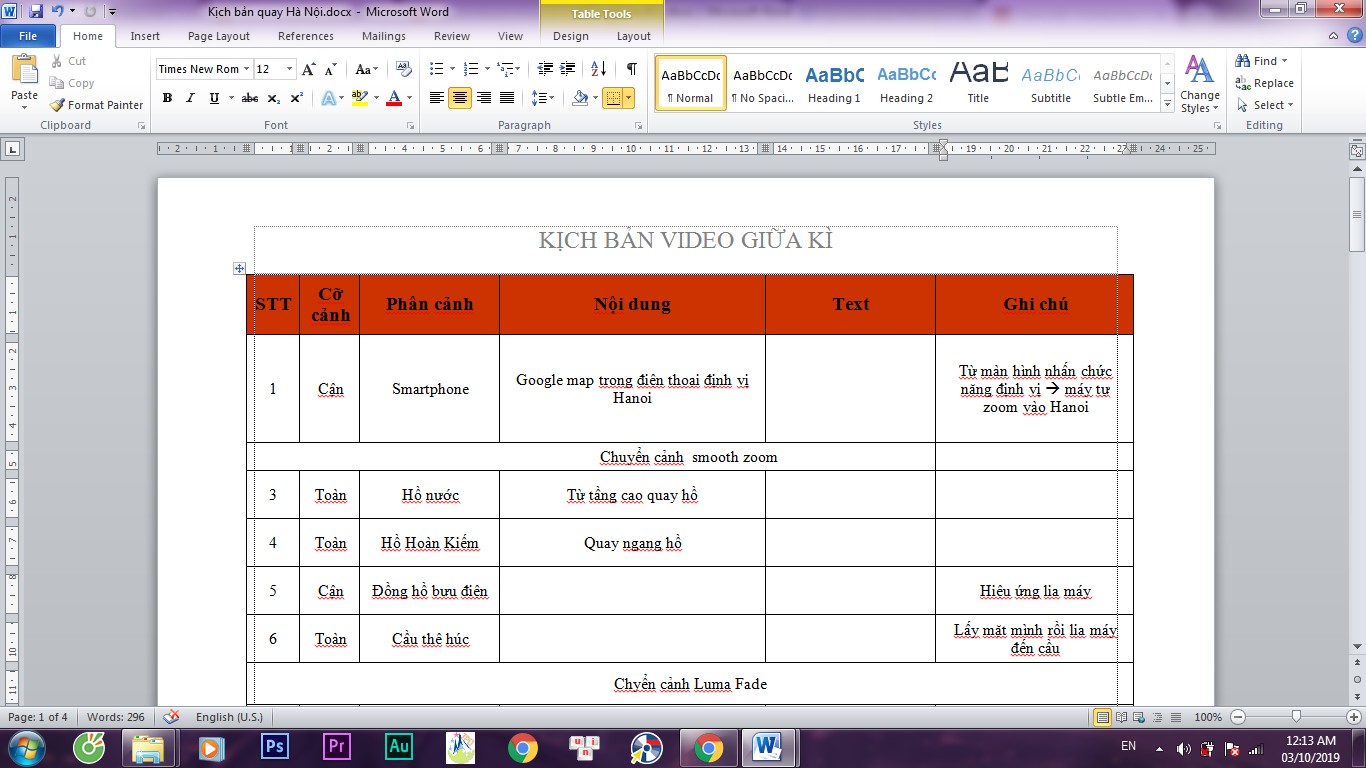Open the font size dropdown
Image resolution: width=1366 pixels, height=768 pixels.
click(290, 69)
